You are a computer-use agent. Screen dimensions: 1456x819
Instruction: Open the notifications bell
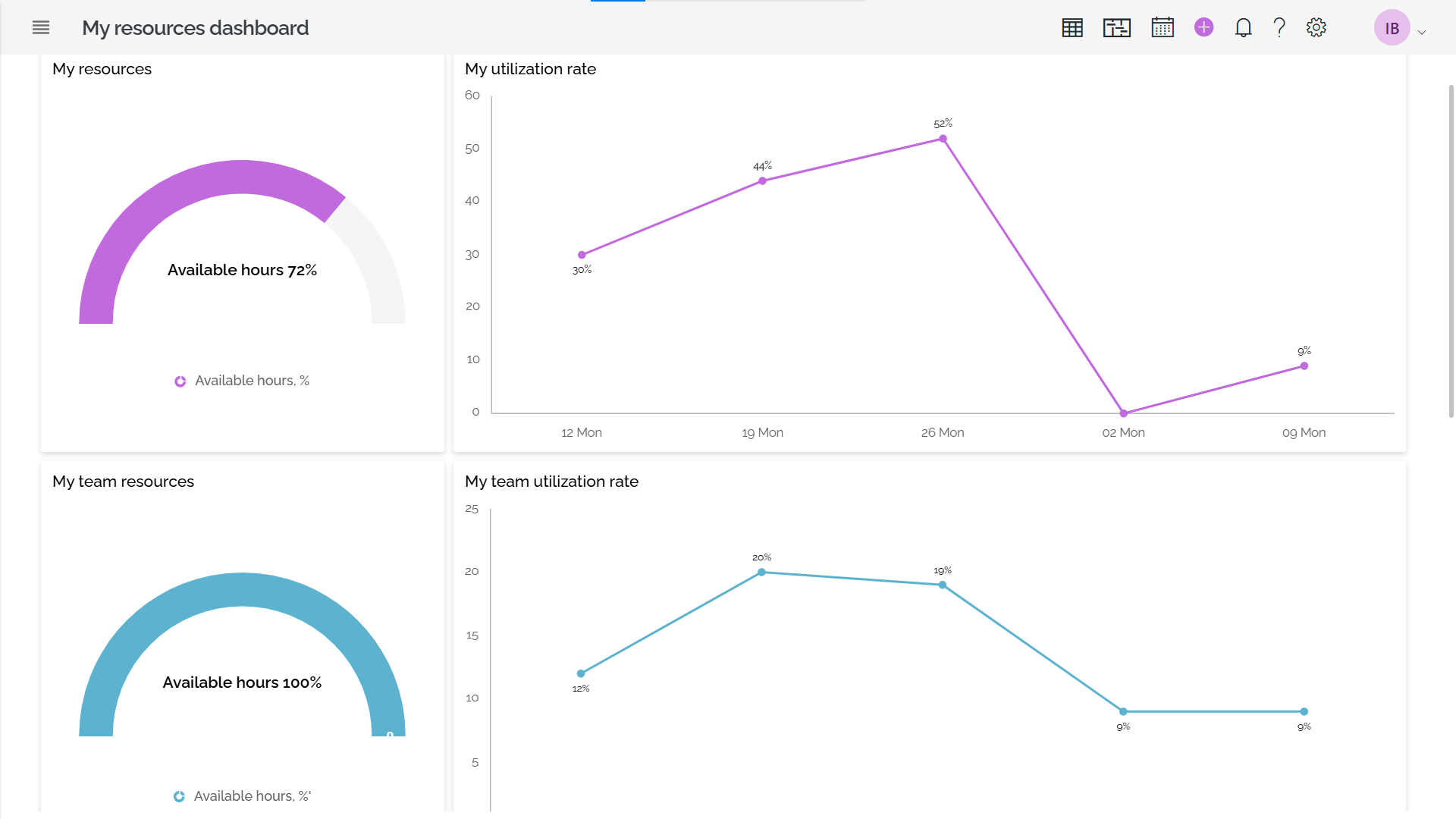(x=1243, y=27)
